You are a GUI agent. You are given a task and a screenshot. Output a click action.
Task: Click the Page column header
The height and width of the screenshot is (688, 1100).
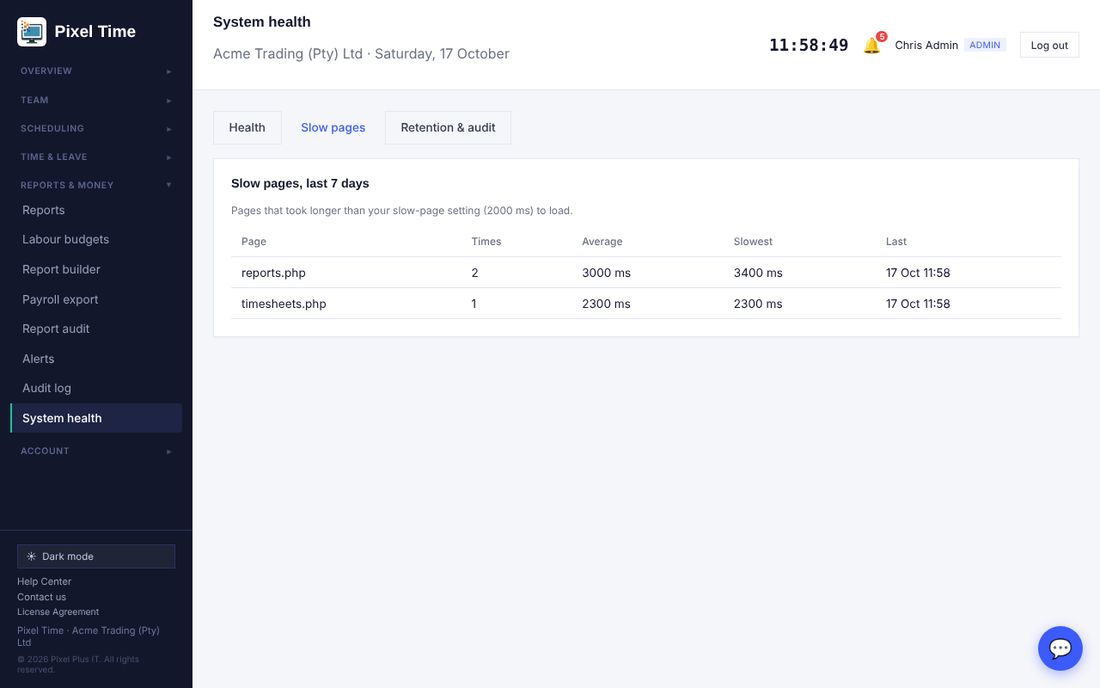(x=254, y=241)
